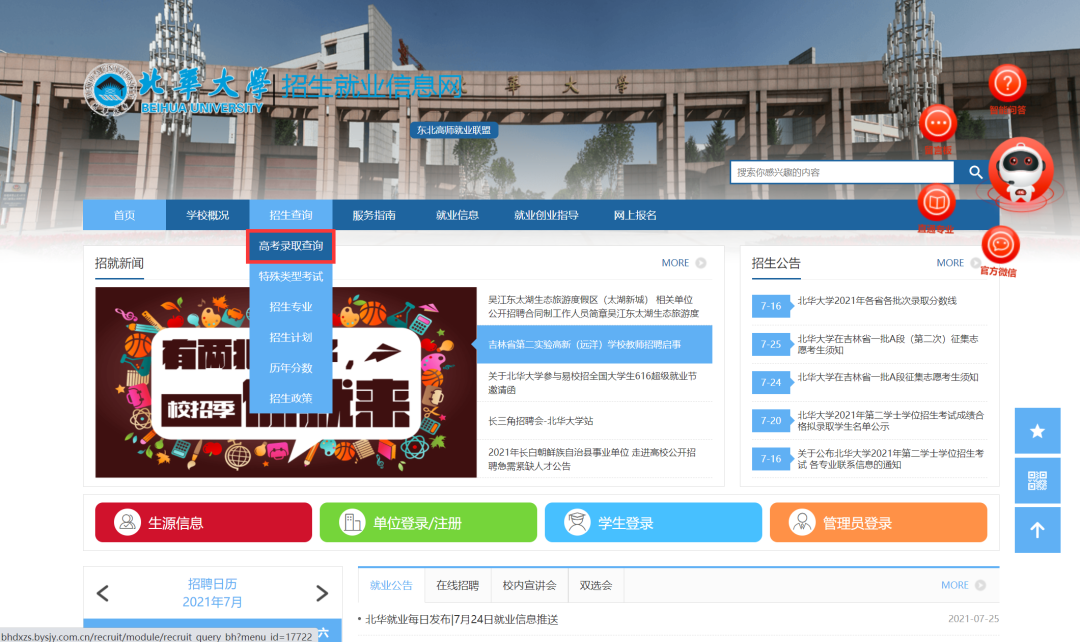
Task: Click the 管理员登录 admin icon
Action: click(802, 522)
